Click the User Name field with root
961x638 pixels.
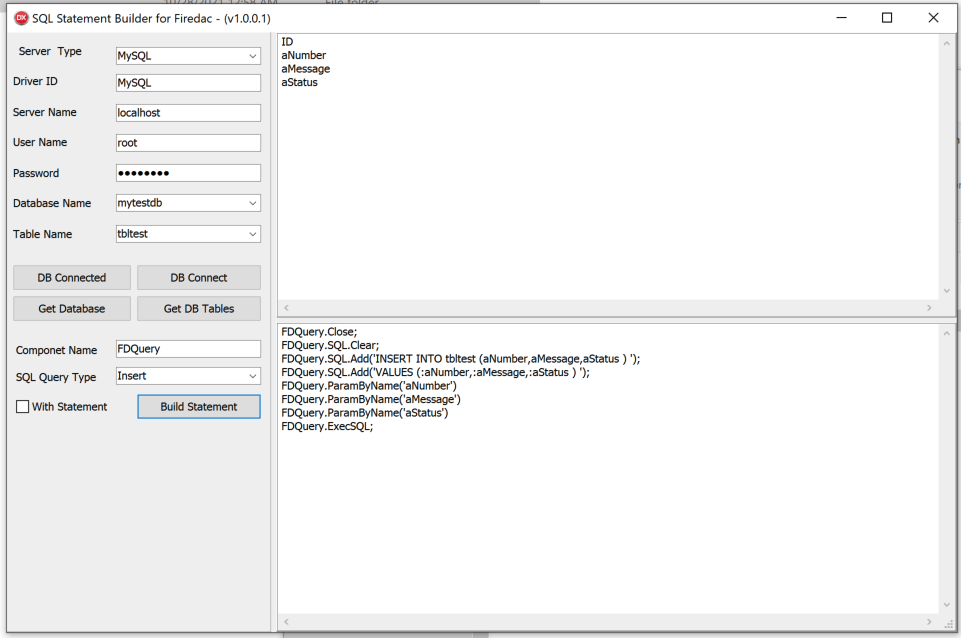[x=188, y=143]
